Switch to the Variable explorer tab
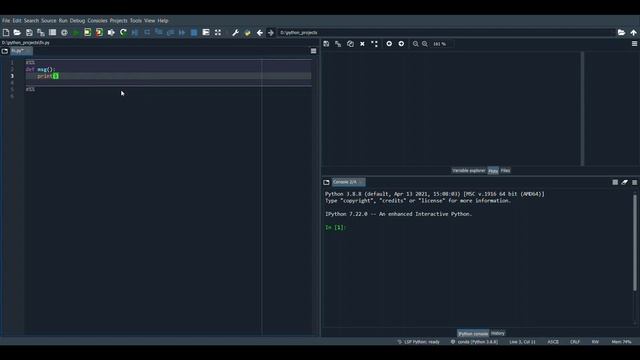 tap(469, 171)
